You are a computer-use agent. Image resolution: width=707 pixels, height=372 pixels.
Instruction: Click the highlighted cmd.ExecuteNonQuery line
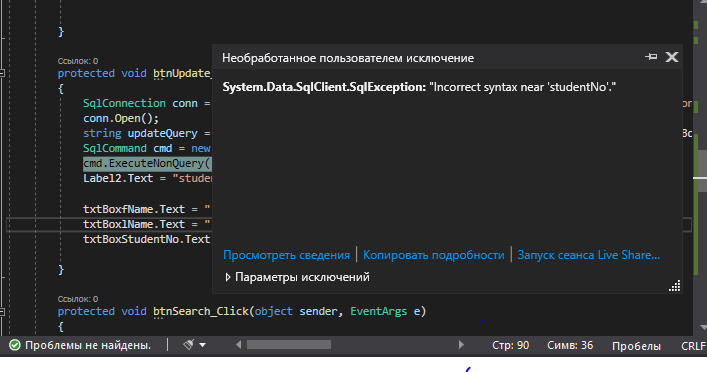point(147,163)
